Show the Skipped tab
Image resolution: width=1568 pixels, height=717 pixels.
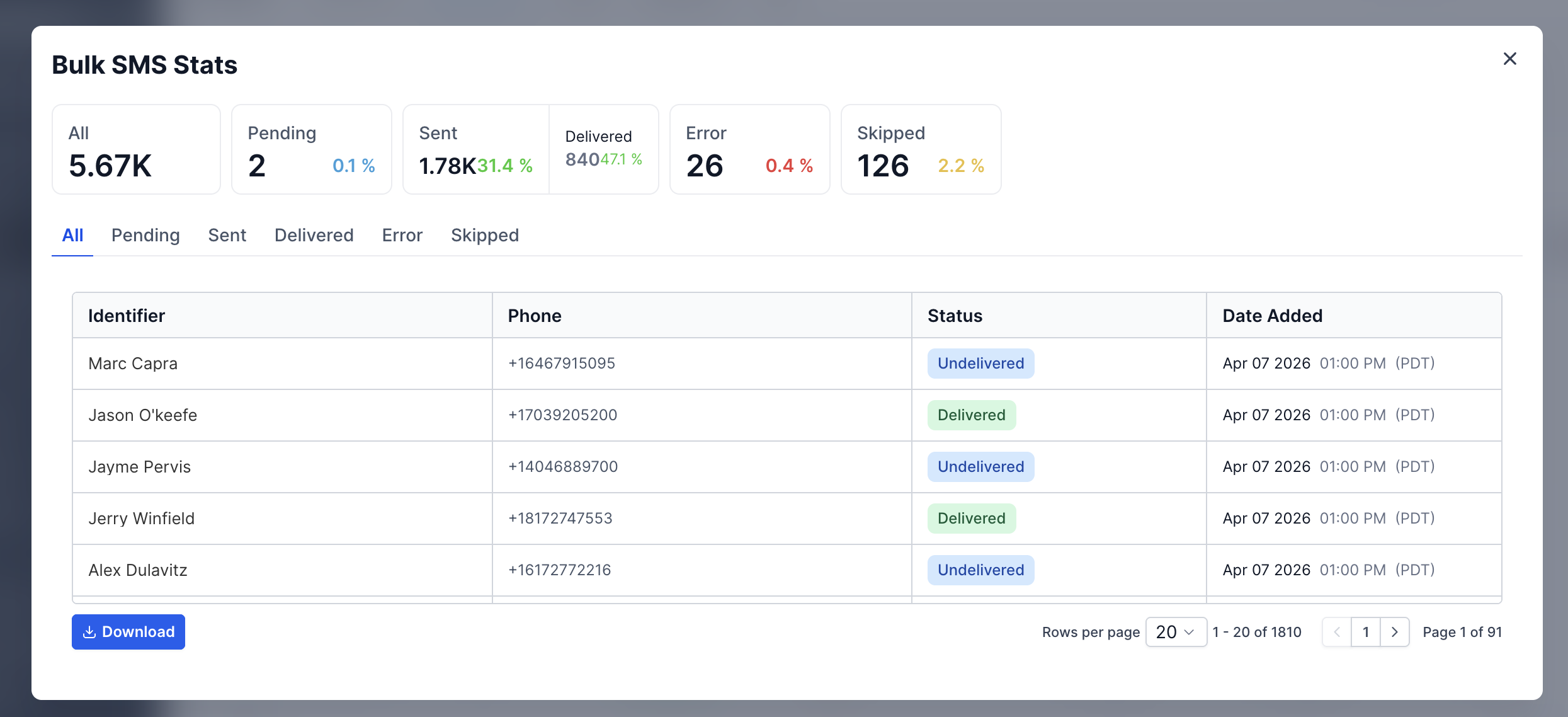[484, 235]
